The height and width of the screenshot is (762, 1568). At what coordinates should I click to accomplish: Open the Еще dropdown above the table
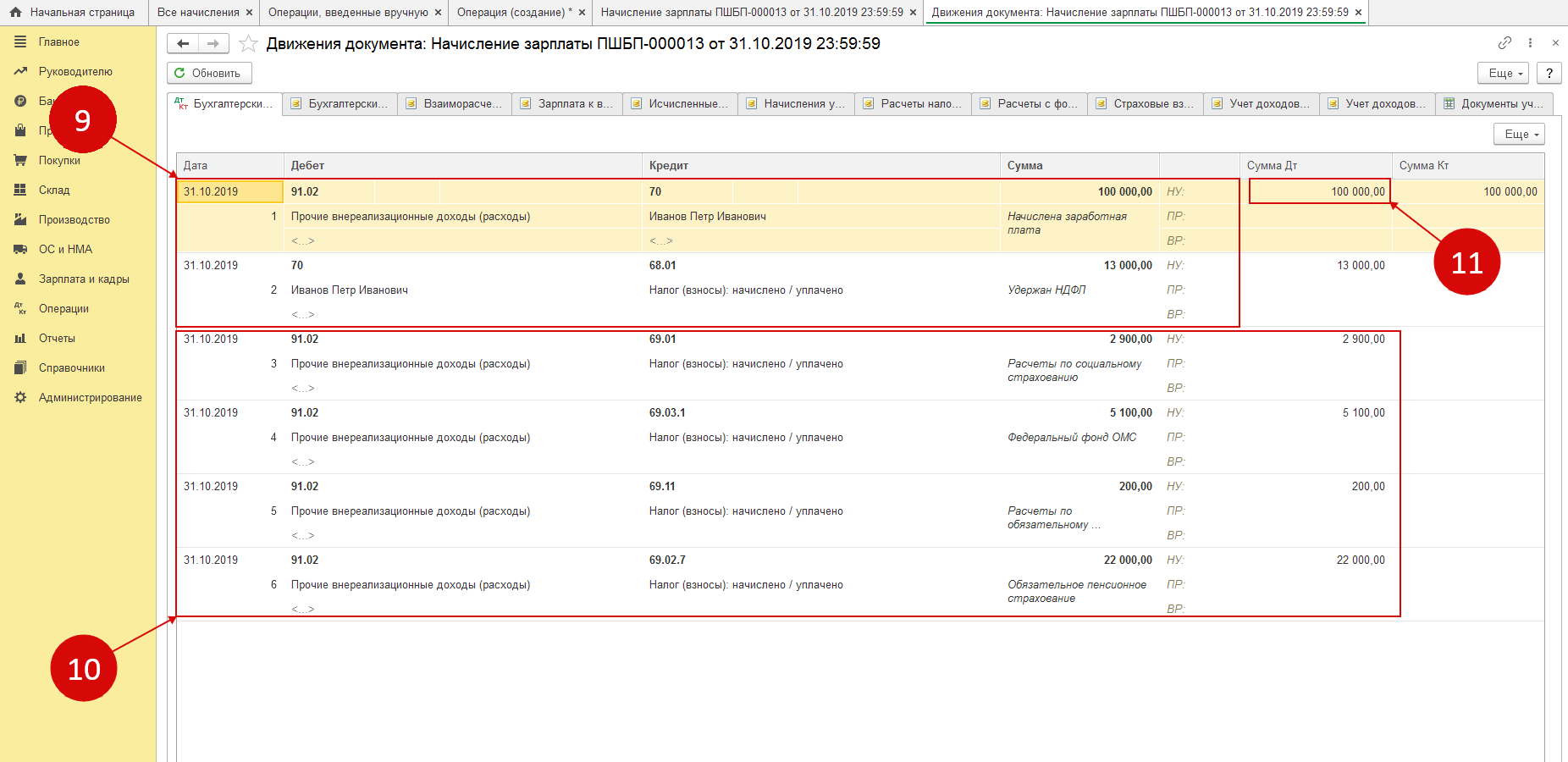point(1519,134)
